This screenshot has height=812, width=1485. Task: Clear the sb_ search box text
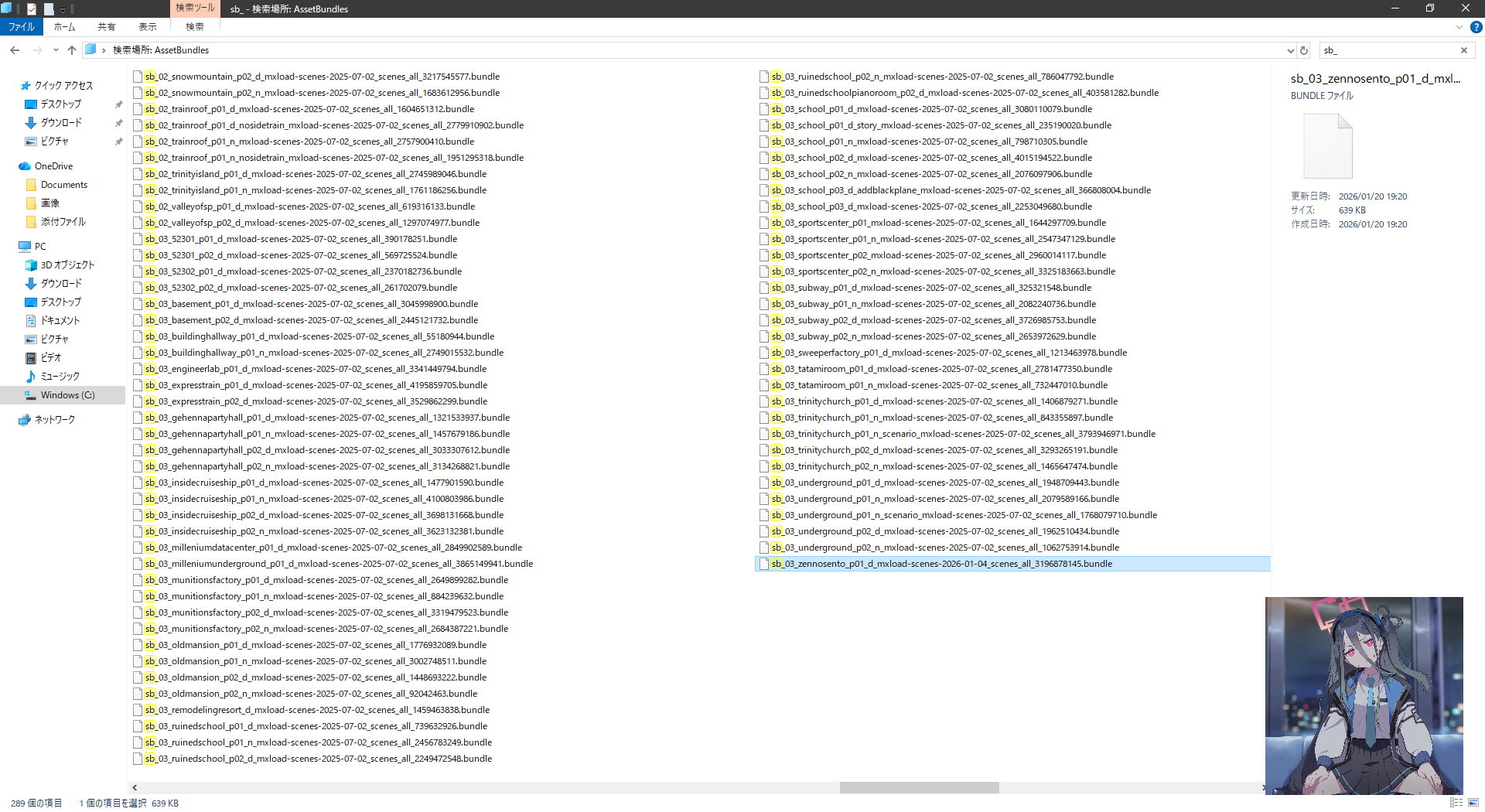coord(1463,50)
